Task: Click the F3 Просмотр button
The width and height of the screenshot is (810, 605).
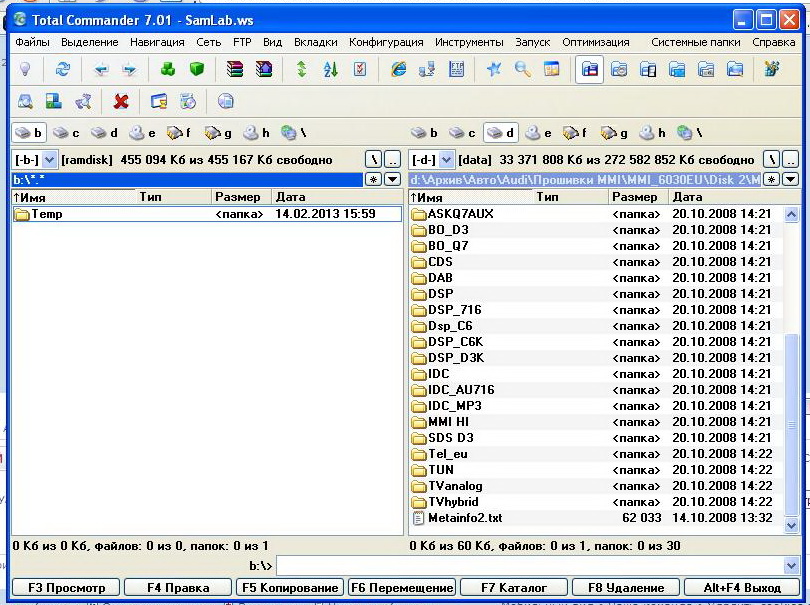Action: click(66, 587)
